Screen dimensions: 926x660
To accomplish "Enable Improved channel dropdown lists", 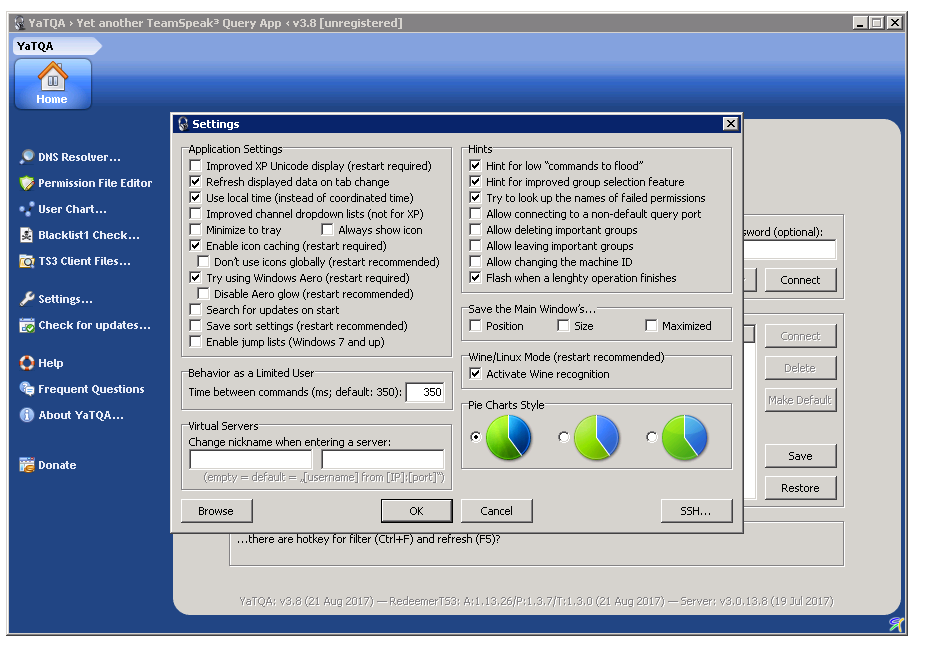I will coord(195,214).
